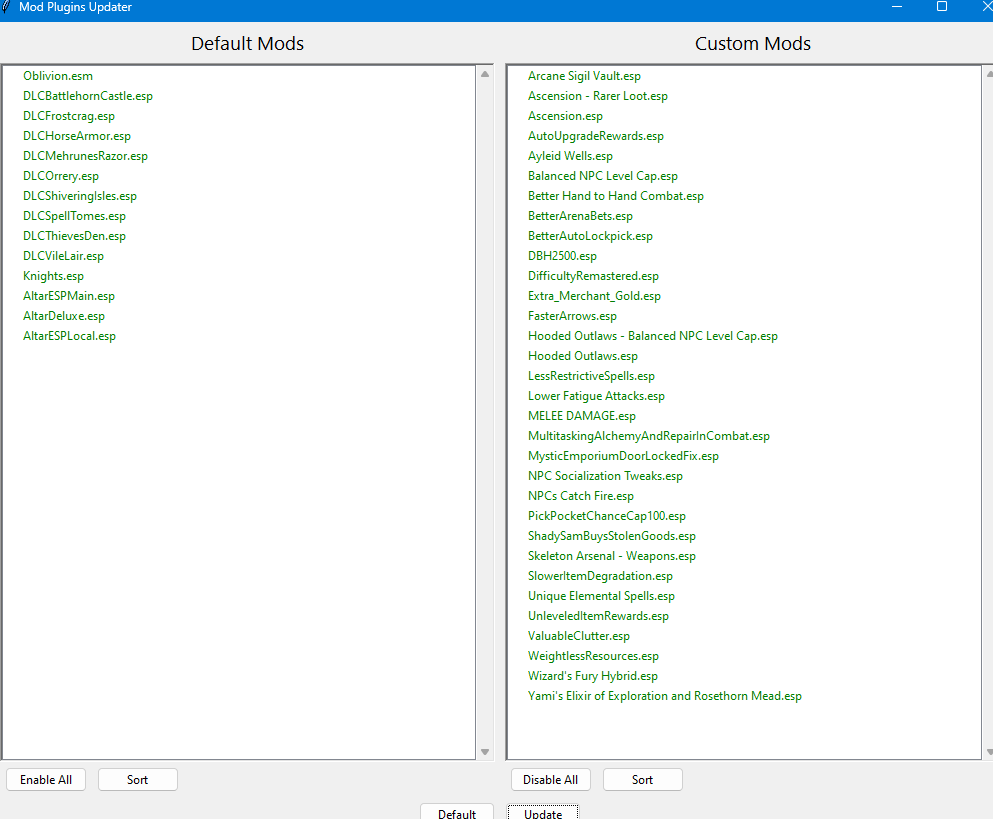The height and width of the screenshot is (819, 993).
Task: Select Yami's Elixir of Exploration and Rosethorn Mead.esp
Action: [x=664, y=696]
